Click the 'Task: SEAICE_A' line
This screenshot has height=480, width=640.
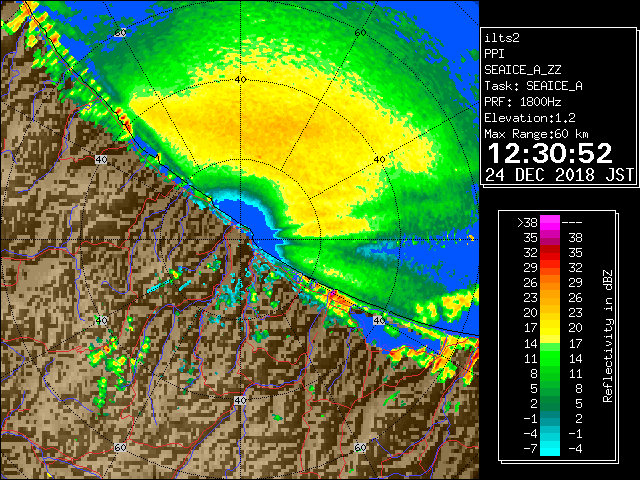pos(533,86)
